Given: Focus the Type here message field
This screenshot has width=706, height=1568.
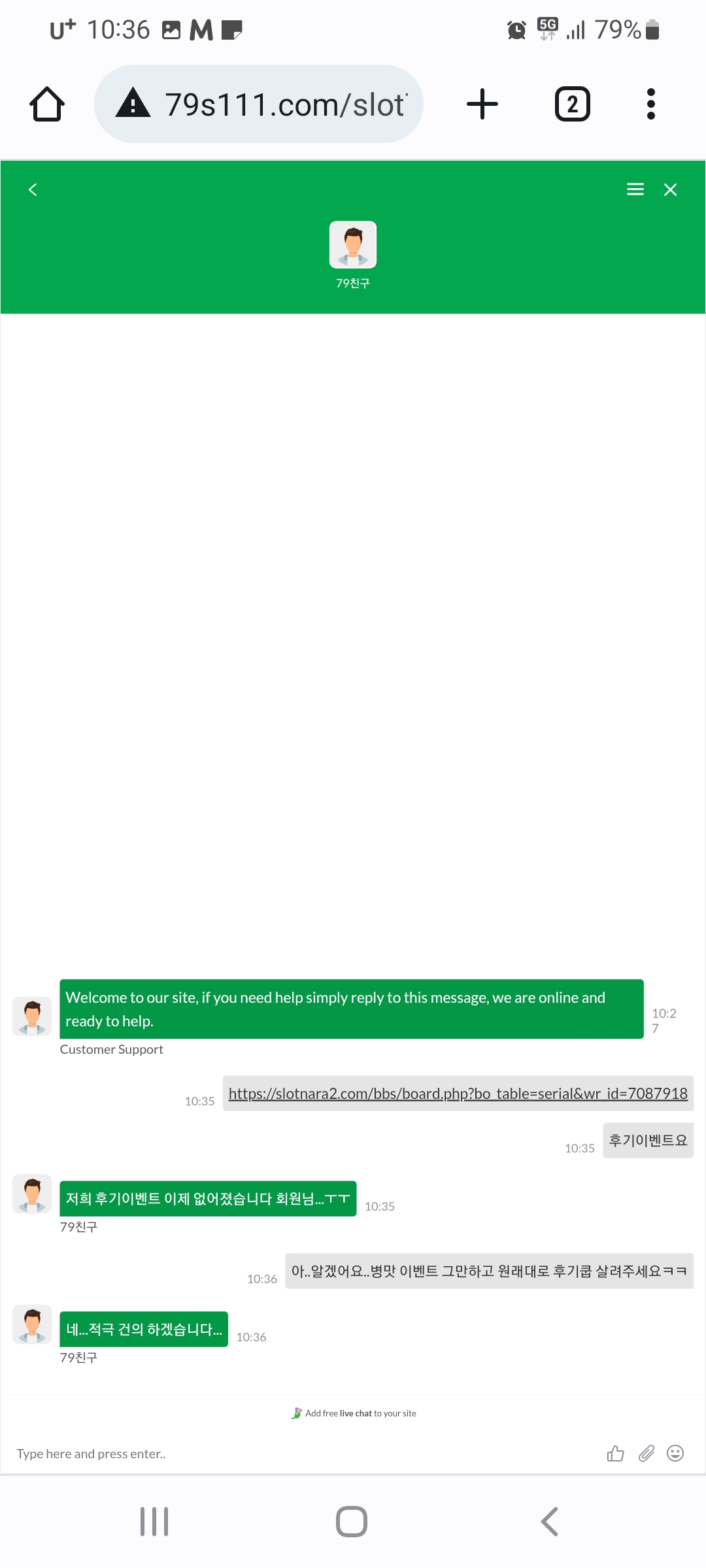Looking at the screenshot, I should pos(301,1454).
